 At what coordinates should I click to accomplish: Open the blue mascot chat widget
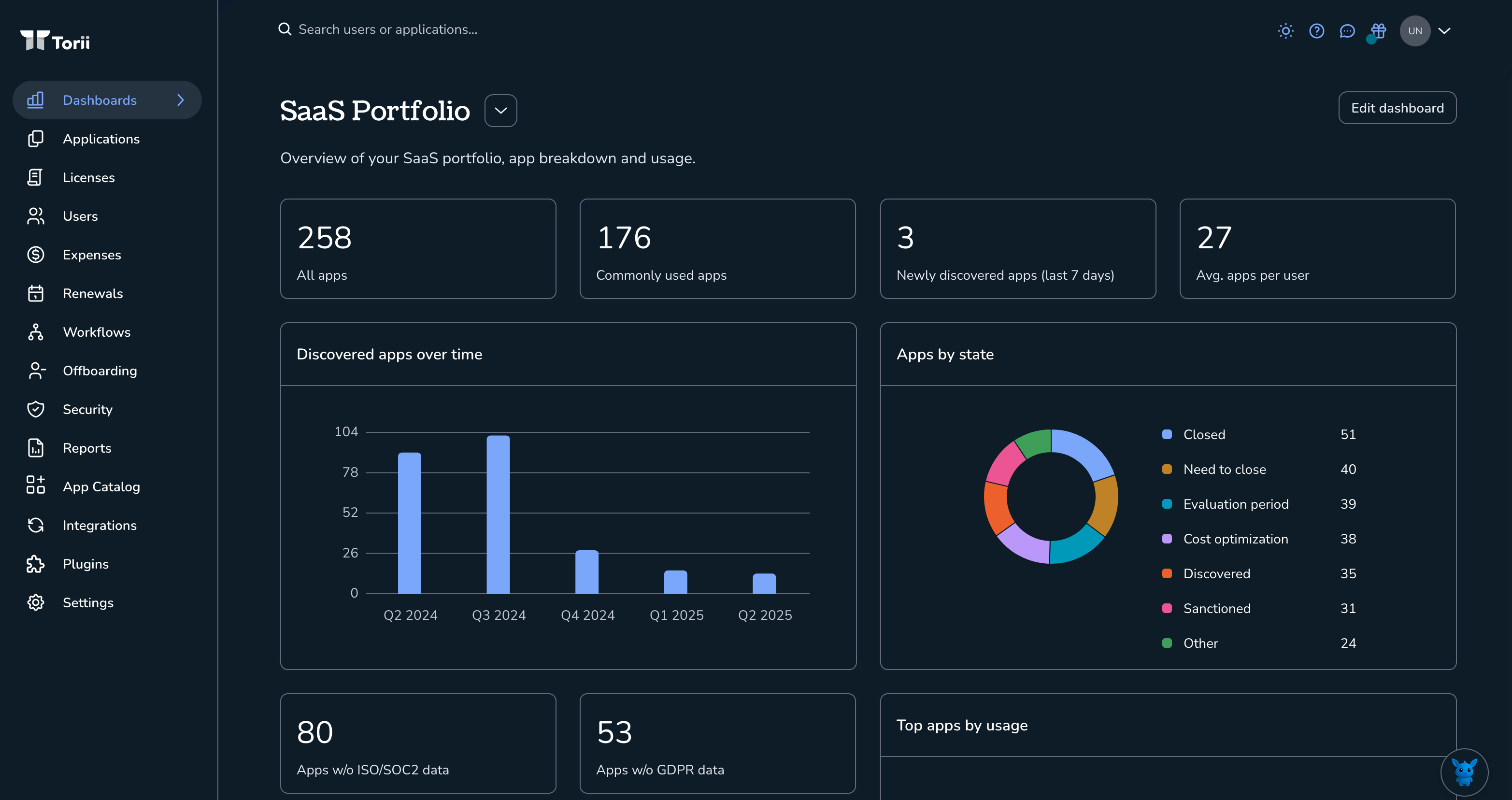(x=1464, y=772)
